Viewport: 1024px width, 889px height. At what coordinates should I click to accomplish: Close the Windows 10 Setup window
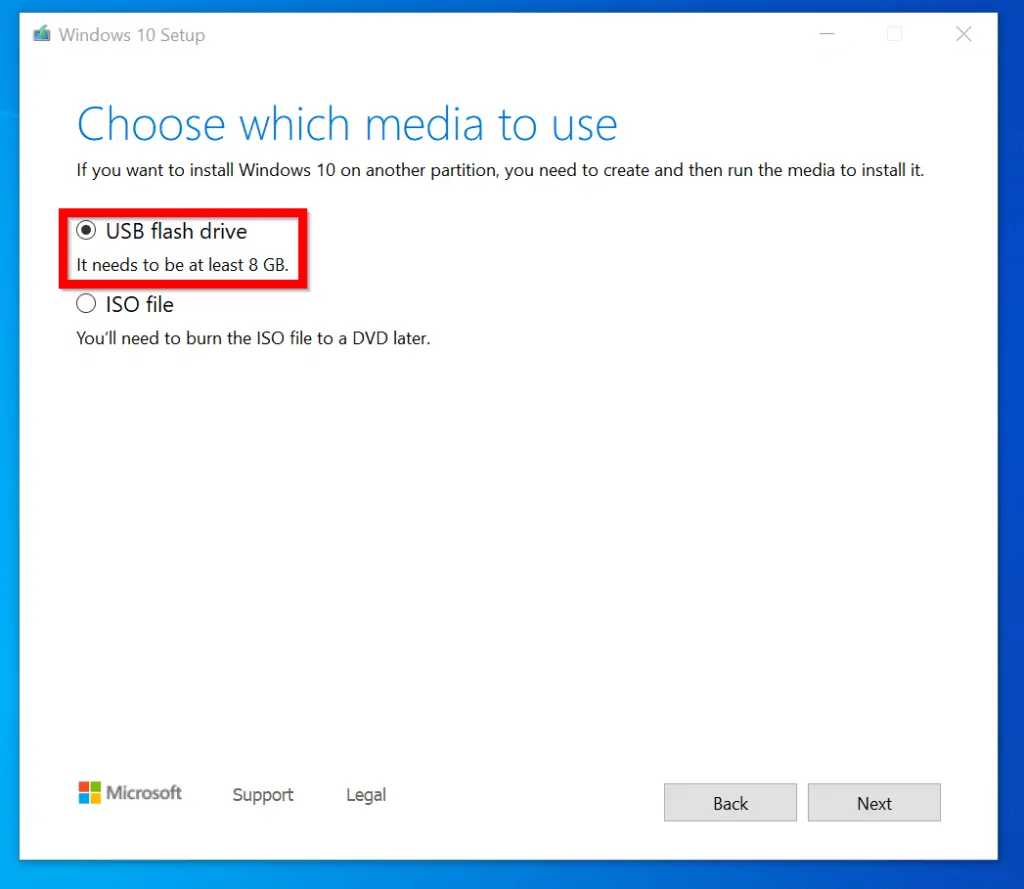coord(963,34)
